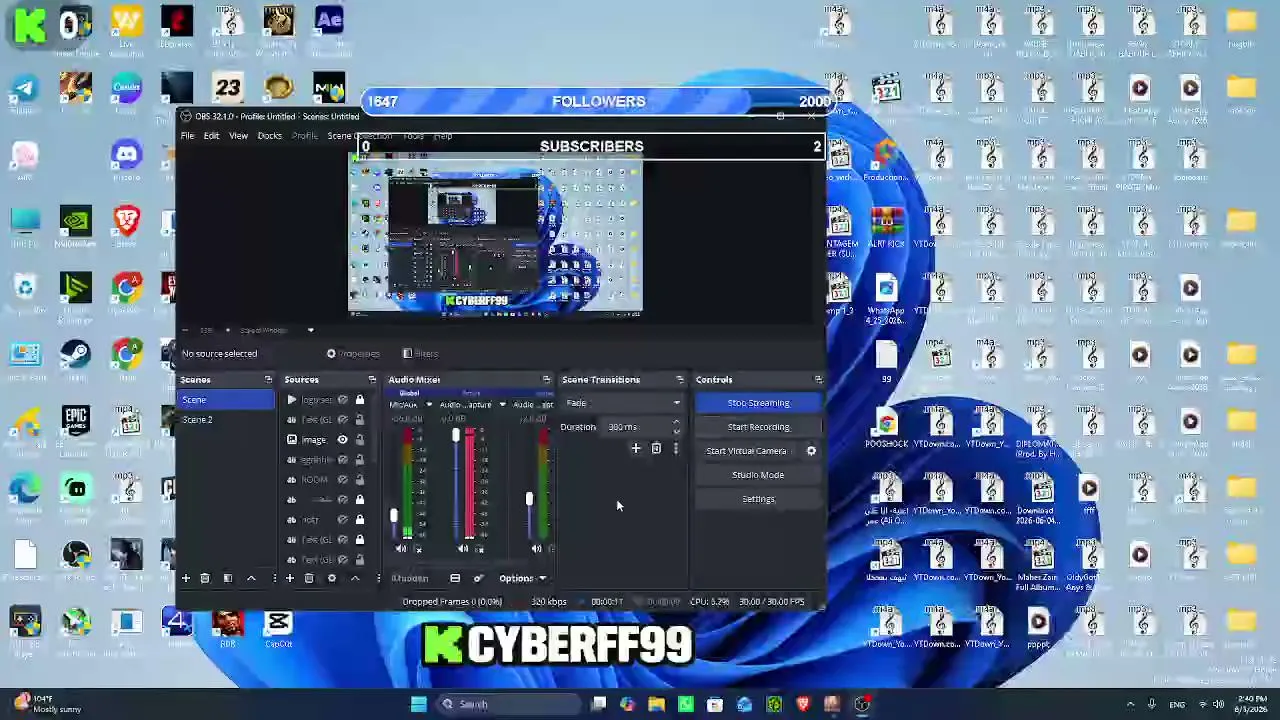The width and height of the screenshot is (1280, 720).
Task: Unlock the media source with the play icon
Action: coord(360,400)
